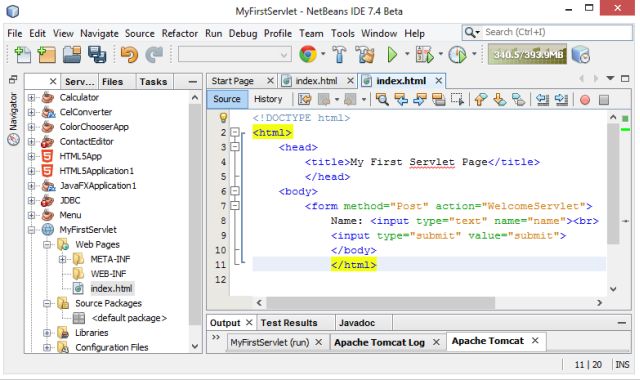Screen dimensions: 640x380
Task: Click the Redo arrow icon
Action: pyautogui.click(x=154, y=54)
